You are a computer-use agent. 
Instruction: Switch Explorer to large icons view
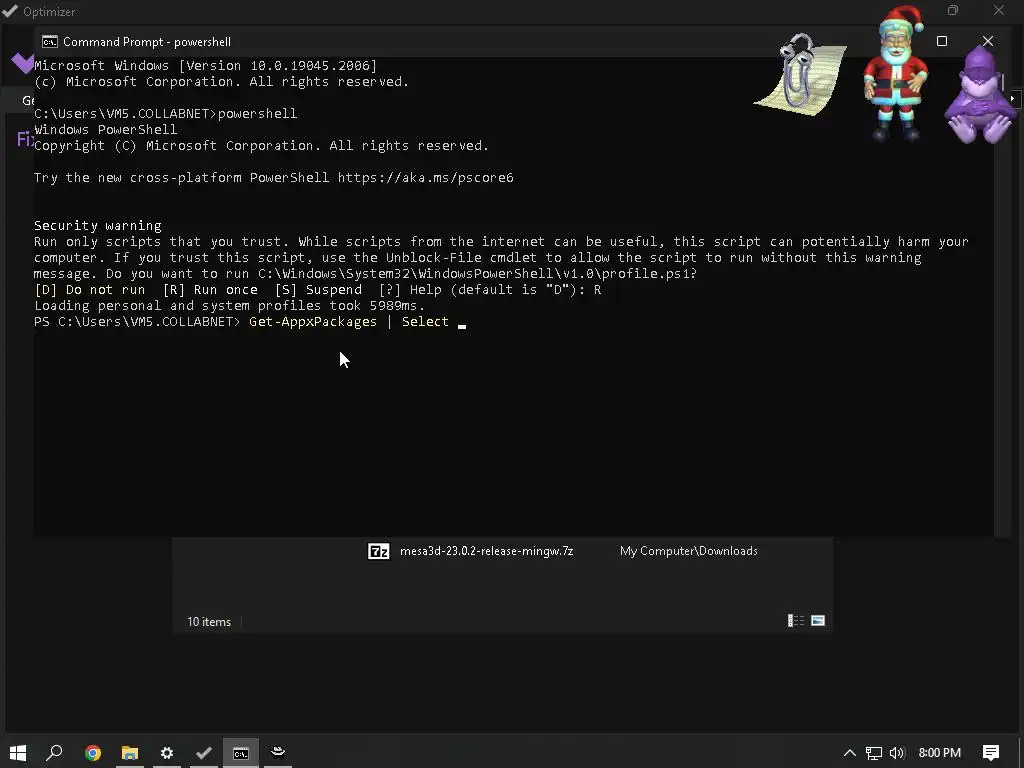(x=818, y=620)
